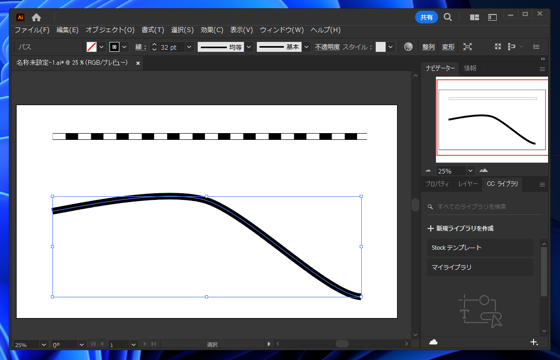Viewport: 560px width, 360px height.
Task: Click the 不透明度 opacity link
Action: click(x=327, y=47)
